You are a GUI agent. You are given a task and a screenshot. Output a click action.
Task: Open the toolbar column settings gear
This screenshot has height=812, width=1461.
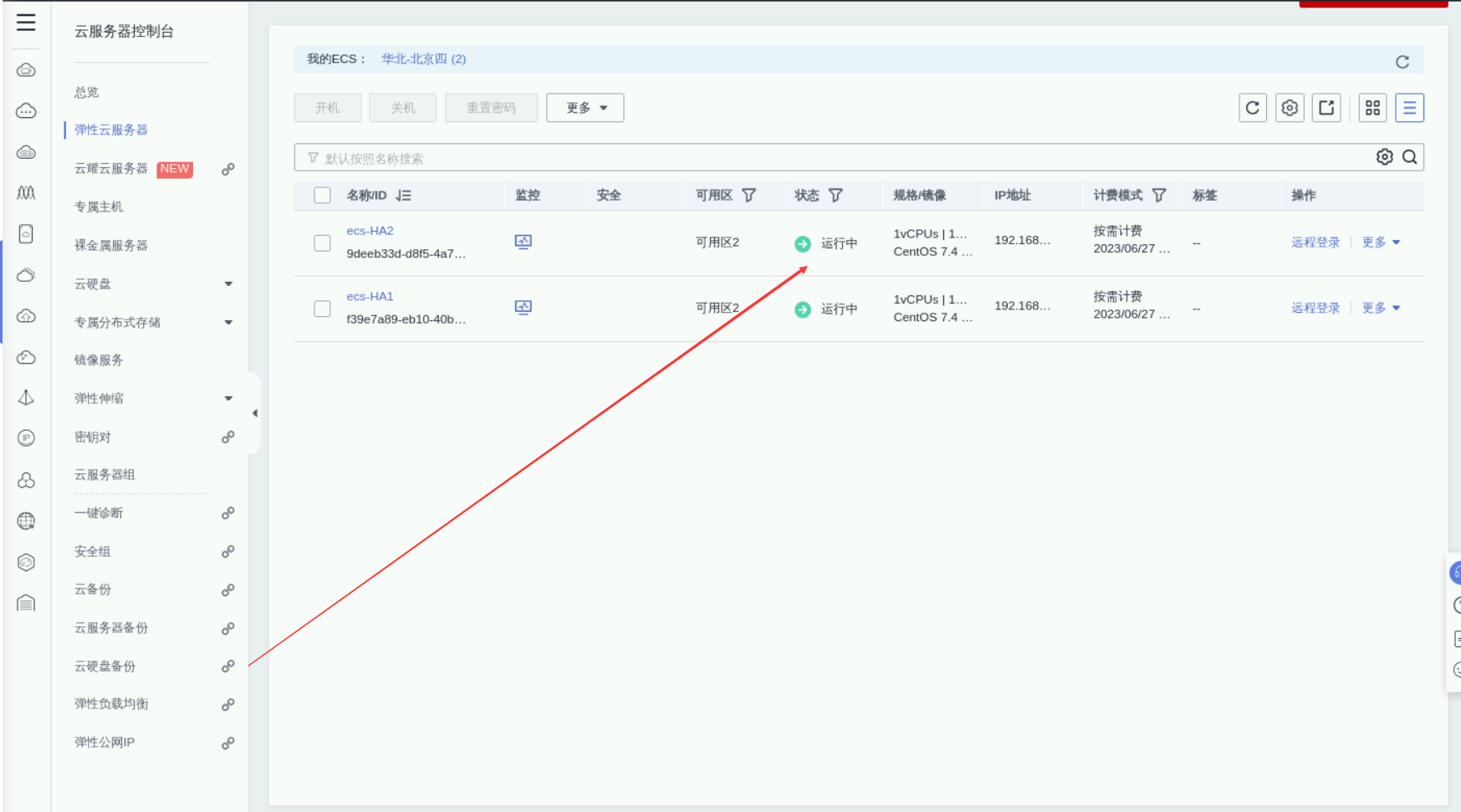tap(1290, 108)
